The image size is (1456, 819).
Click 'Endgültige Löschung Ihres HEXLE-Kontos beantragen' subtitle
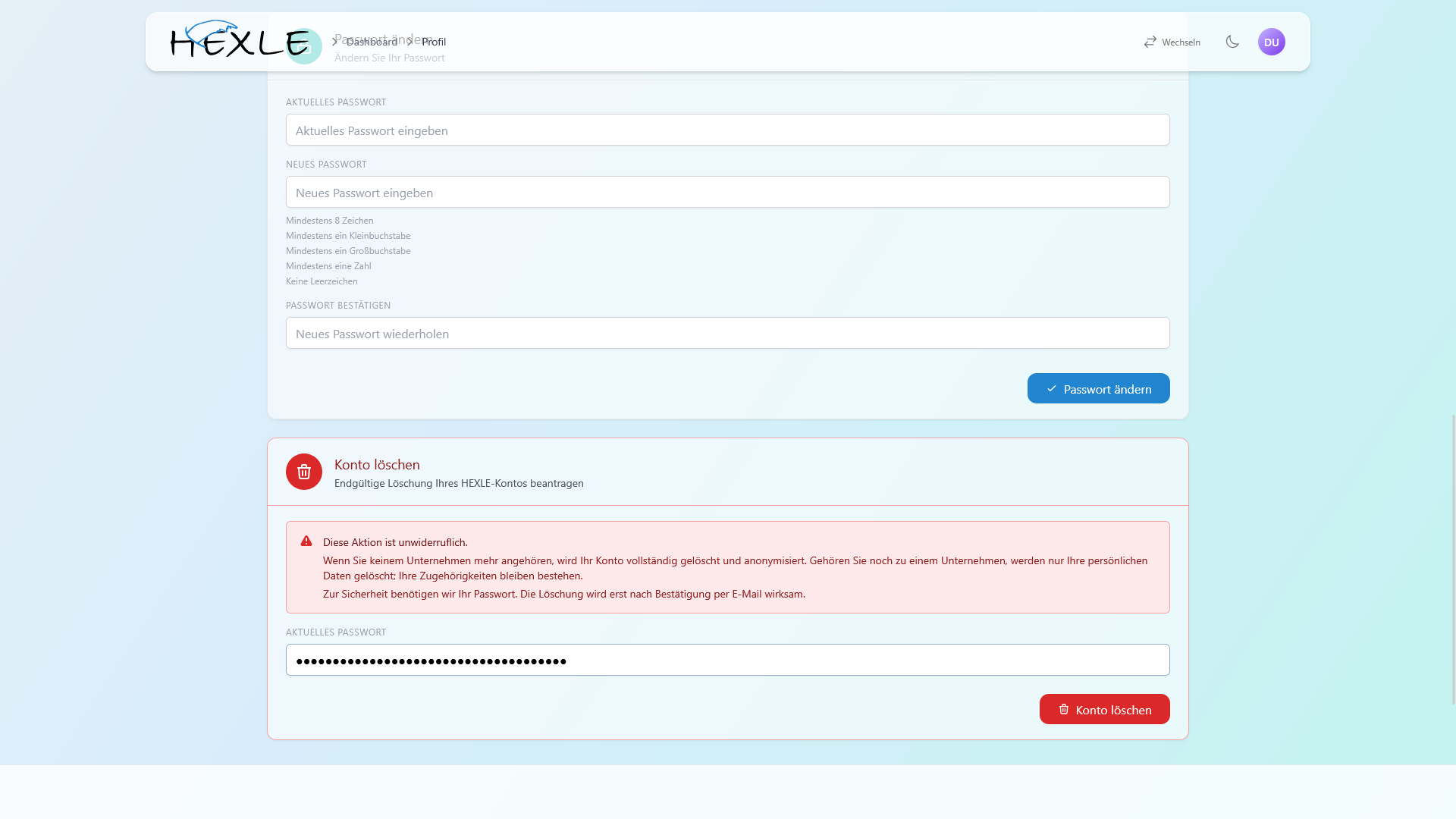459,483
